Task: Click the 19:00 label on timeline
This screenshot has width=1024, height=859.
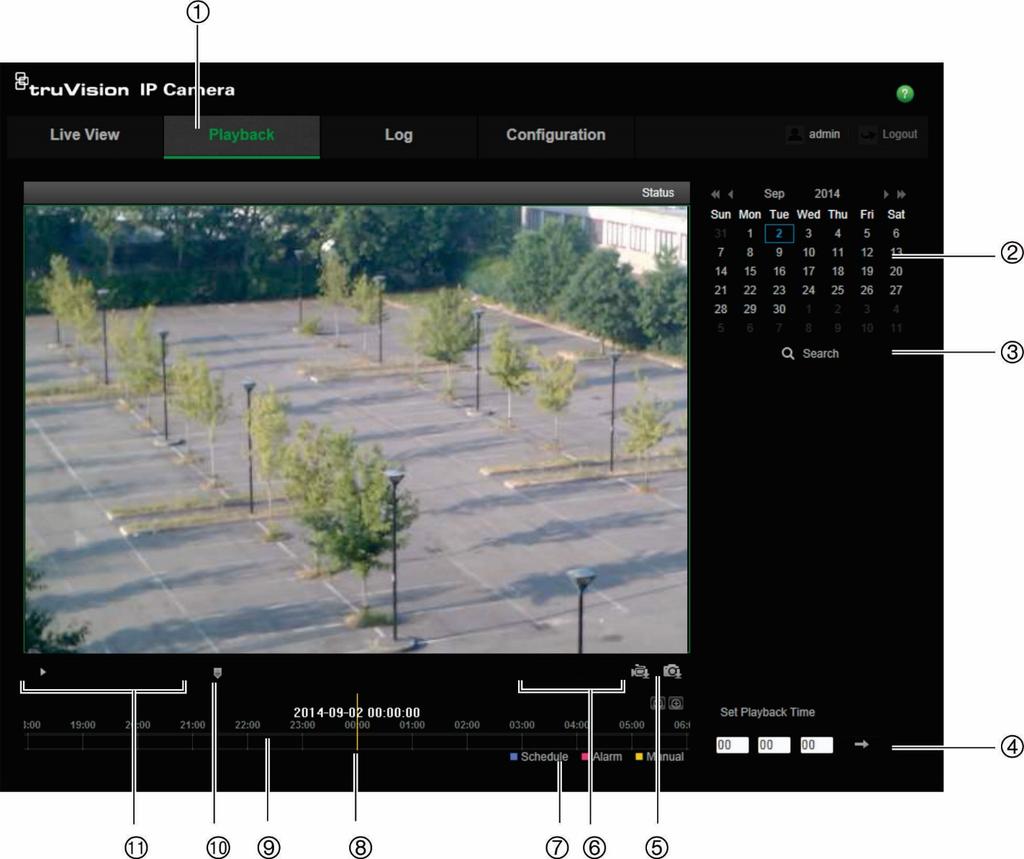Action: [83, 725]
